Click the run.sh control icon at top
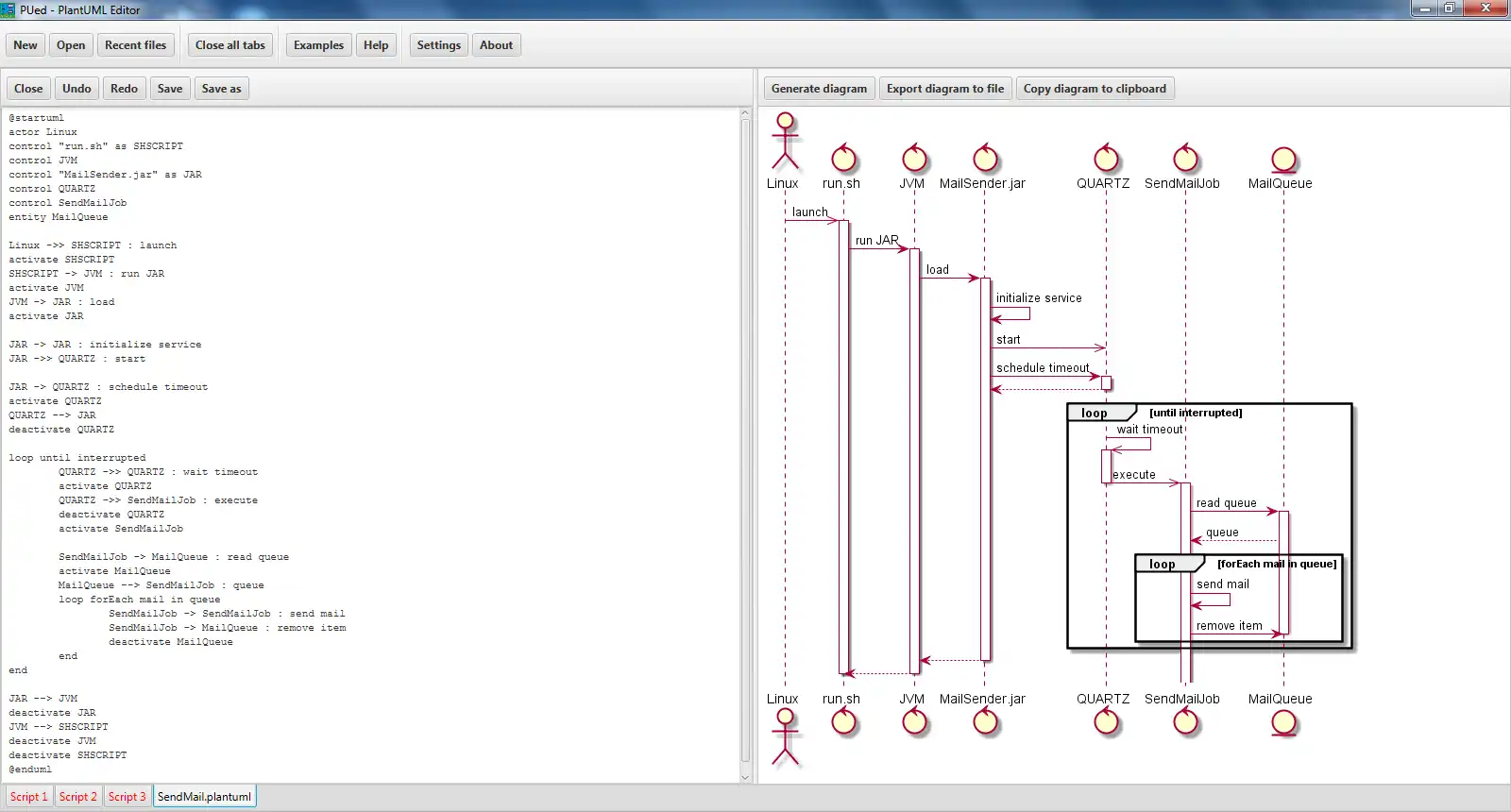The image size is (1511, 812). pos(843,158)
